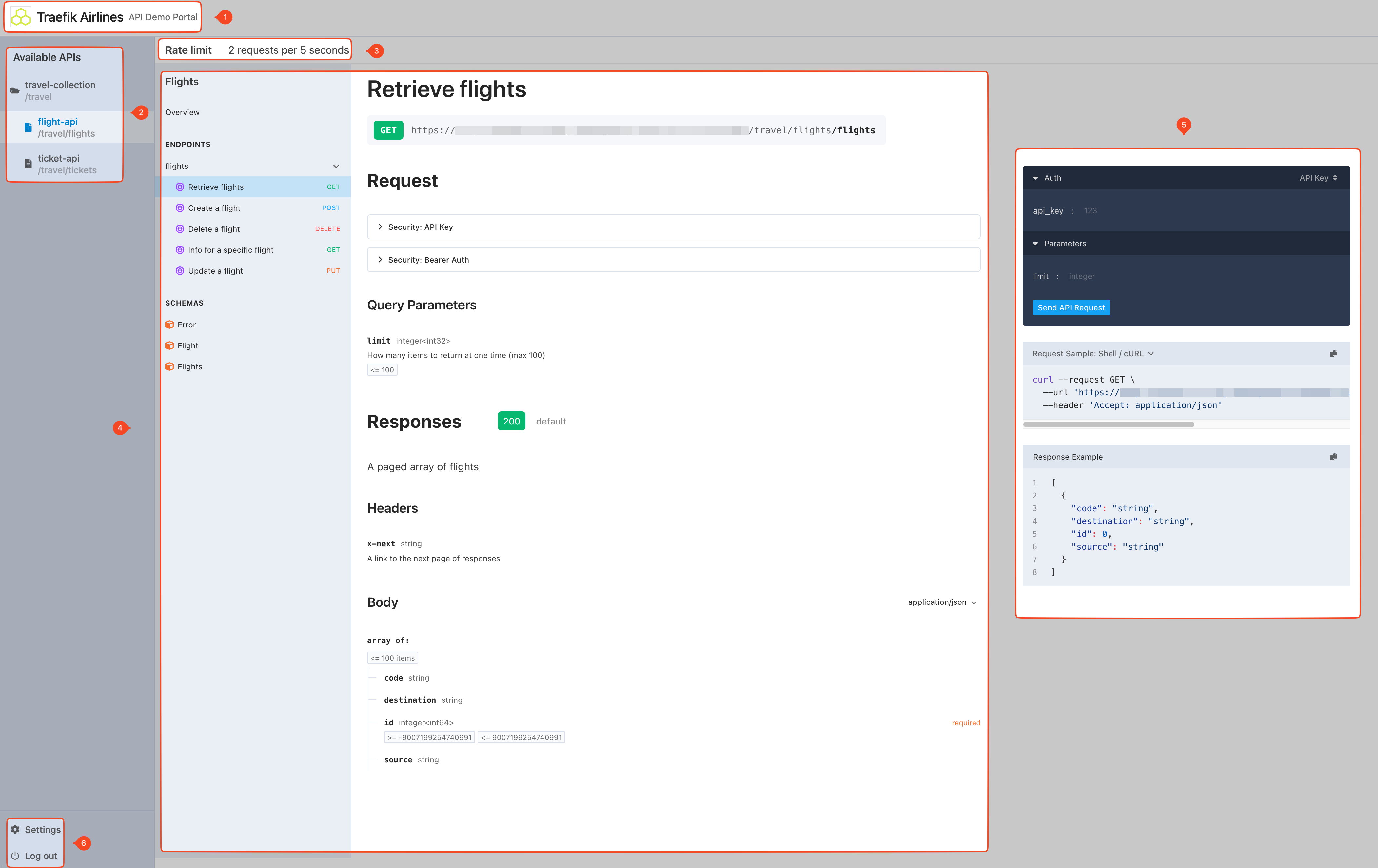Click the flight-api document icon
Screen dimensions: 1378x868
28,127
